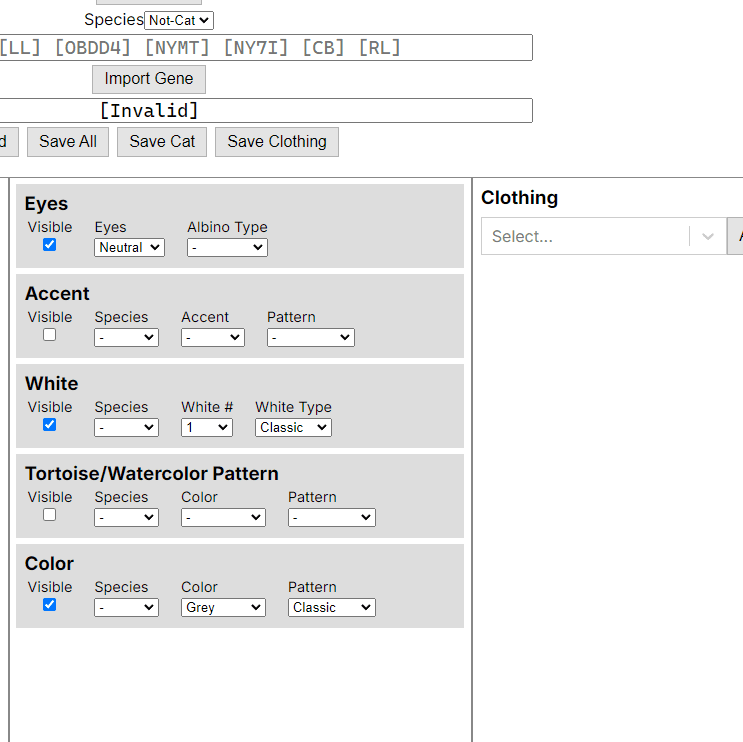This screenshot has width=743, height=742.
Task: Expand the Albino Type dropdown
Action: (227, 247)
